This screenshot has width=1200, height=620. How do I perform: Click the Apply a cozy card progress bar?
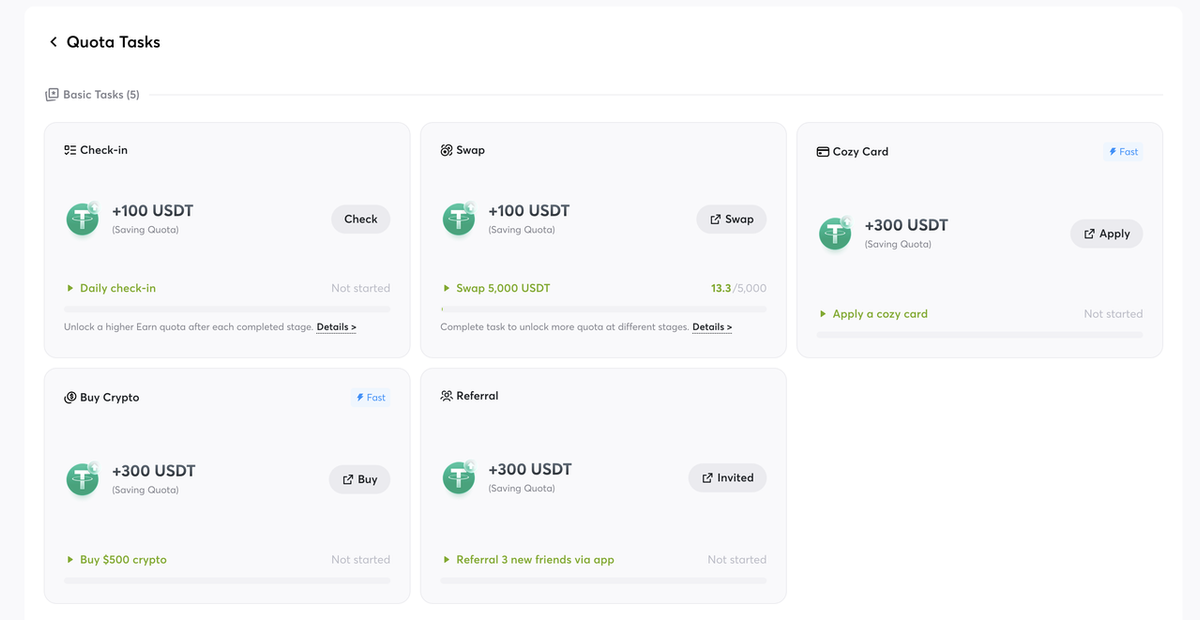click(x=980, y=334)
